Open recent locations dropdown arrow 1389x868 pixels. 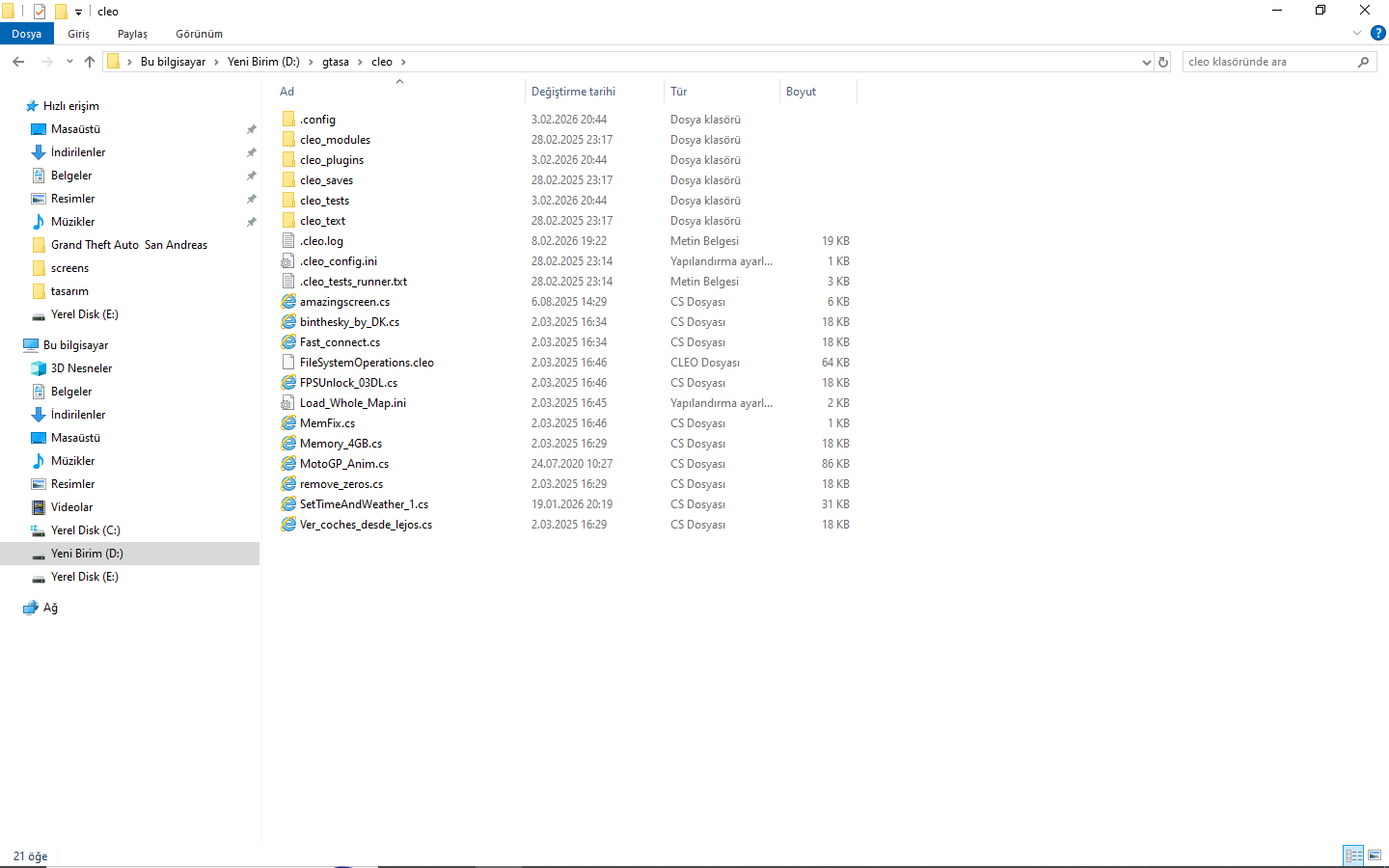tap(69, 62)
